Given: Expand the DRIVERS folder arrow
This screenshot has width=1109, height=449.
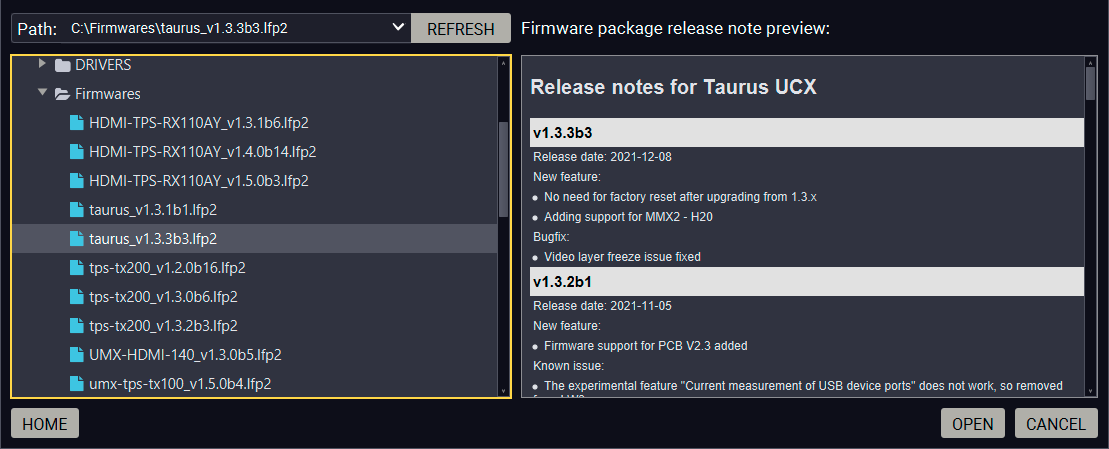Looking at the screenshot, I should click(x=42, y=64).
